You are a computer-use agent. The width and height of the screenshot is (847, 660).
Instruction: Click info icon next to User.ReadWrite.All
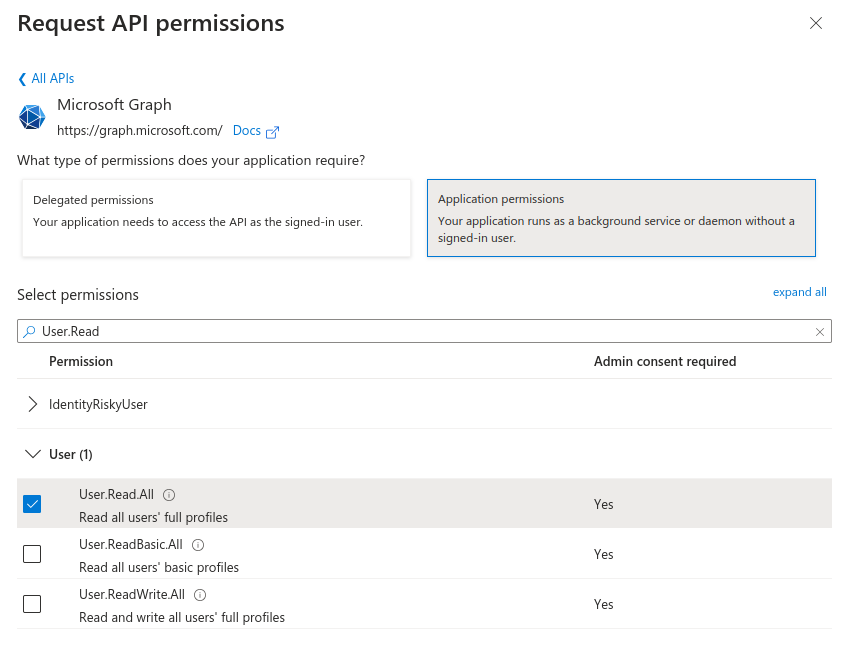[200, 595]
